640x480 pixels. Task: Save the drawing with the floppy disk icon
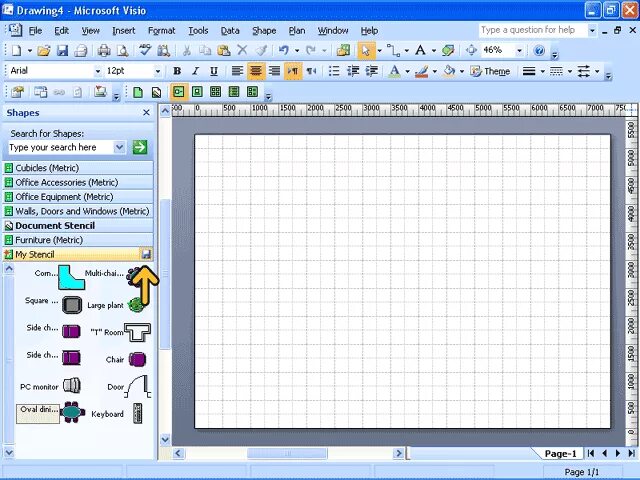tap(62, 51)
